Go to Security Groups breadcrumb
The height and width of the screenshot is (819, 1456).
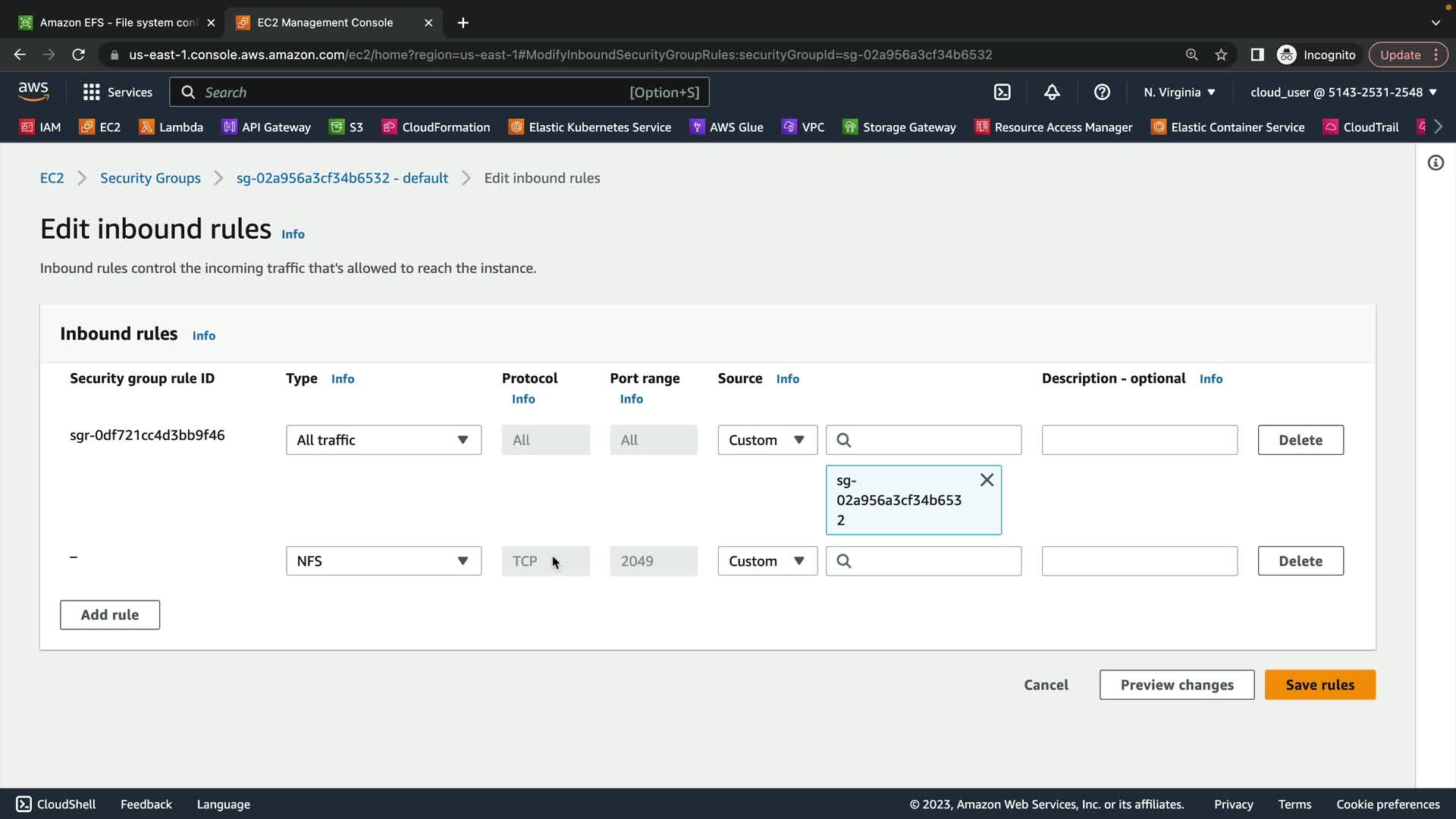coord(150,178)
